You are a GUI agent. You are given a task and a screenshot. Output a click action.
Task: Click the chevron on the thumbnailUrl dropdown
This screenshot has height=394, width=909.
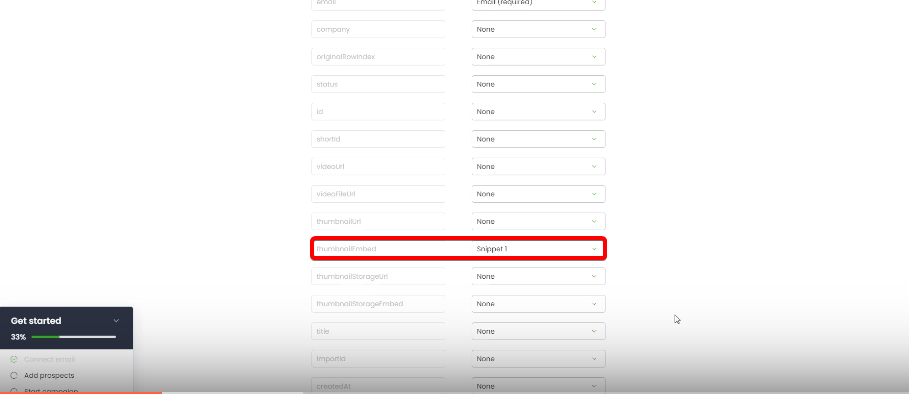point(594,221)
